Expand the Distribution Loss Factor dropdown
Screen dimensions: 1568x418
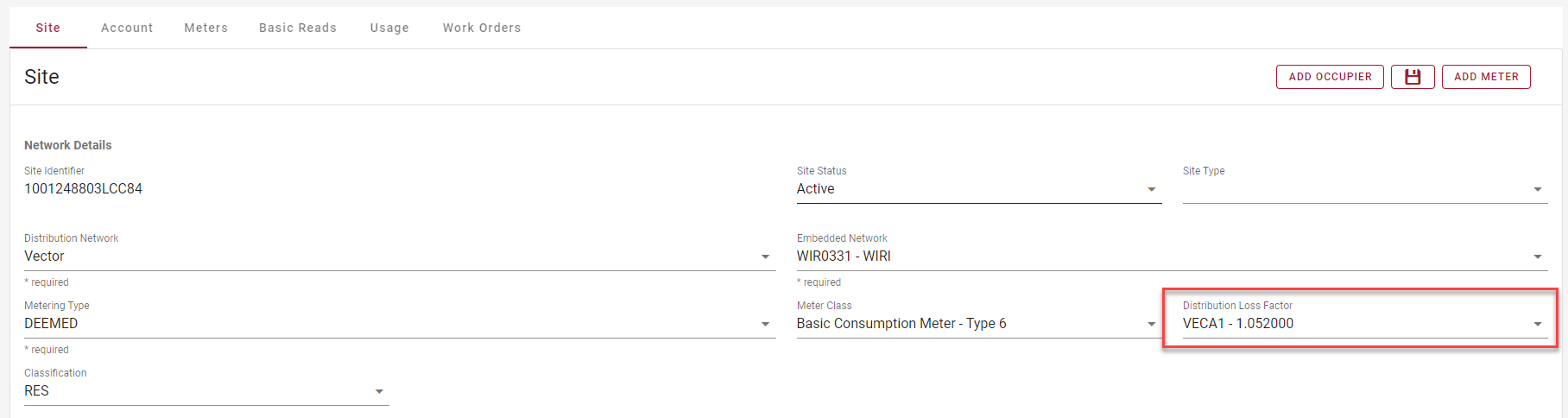click(x=1537, y=324)
